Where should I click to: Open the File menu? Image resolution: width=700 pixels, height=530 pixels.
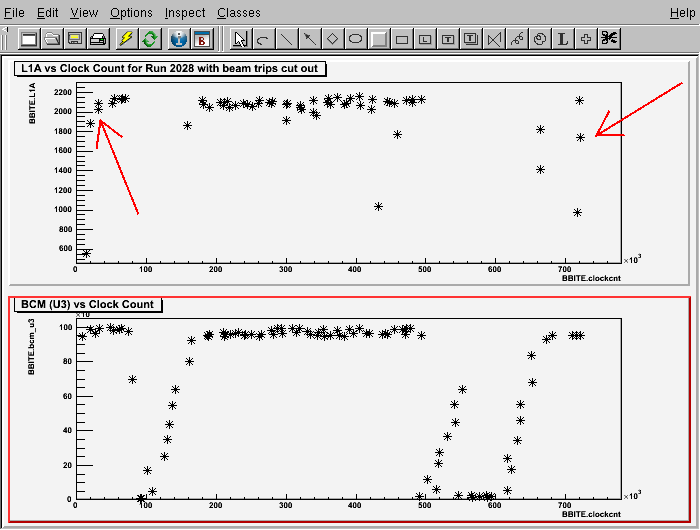tap(14, 13)
